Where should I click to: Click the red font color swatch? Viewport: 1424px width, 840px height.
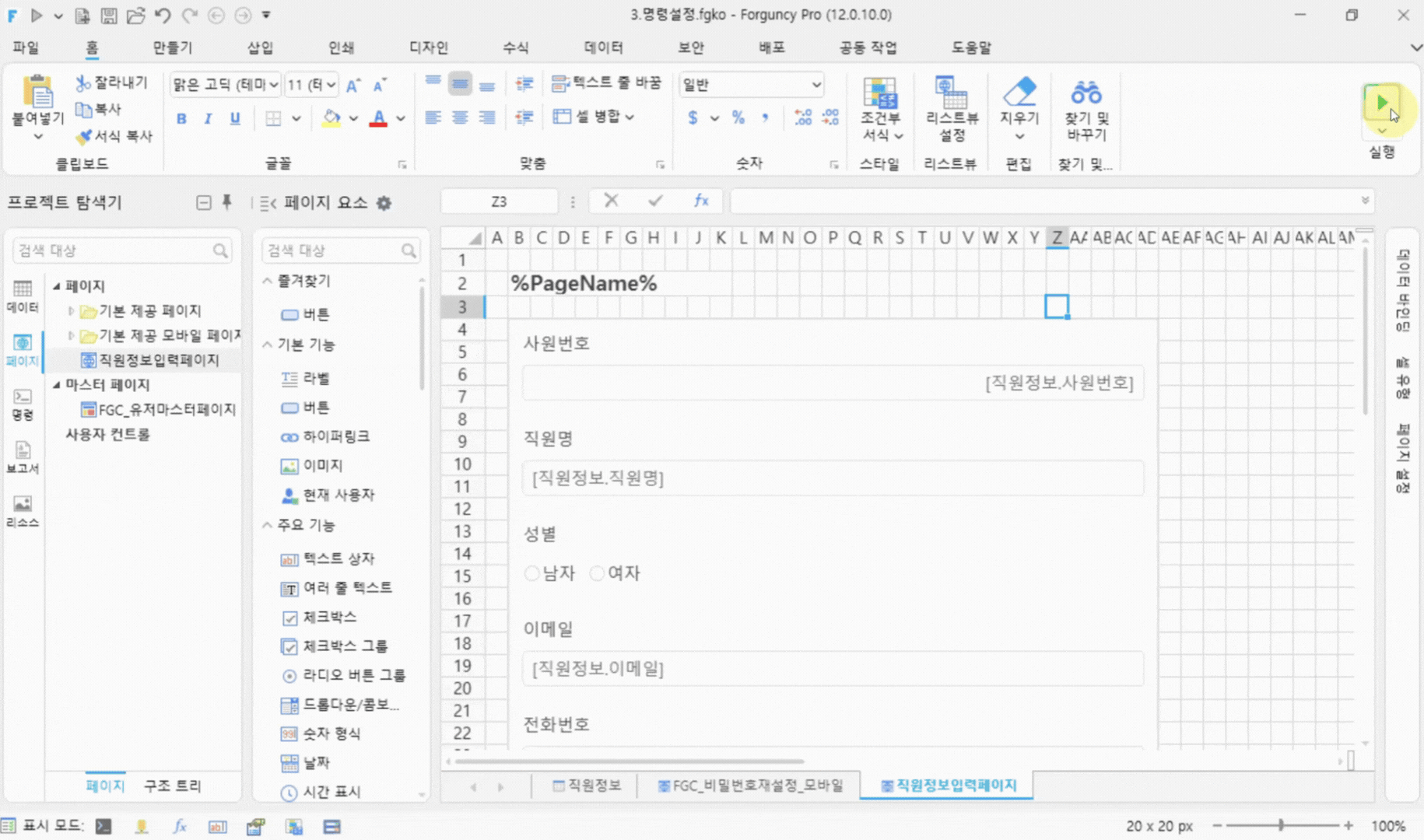(x=378, y=118)
